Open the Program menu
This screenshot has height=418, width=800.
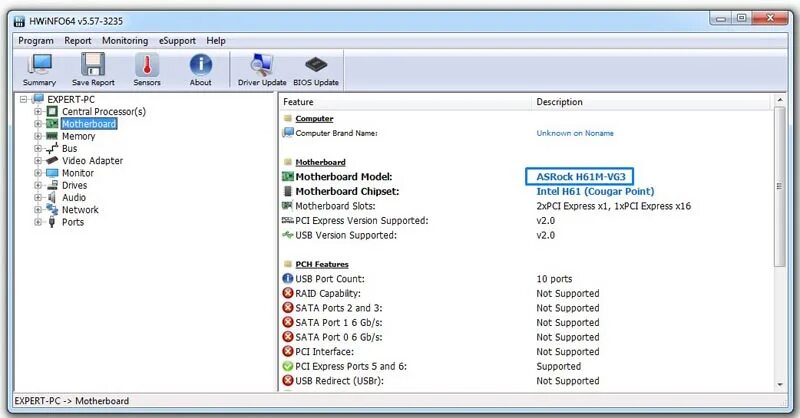[36, 41]
